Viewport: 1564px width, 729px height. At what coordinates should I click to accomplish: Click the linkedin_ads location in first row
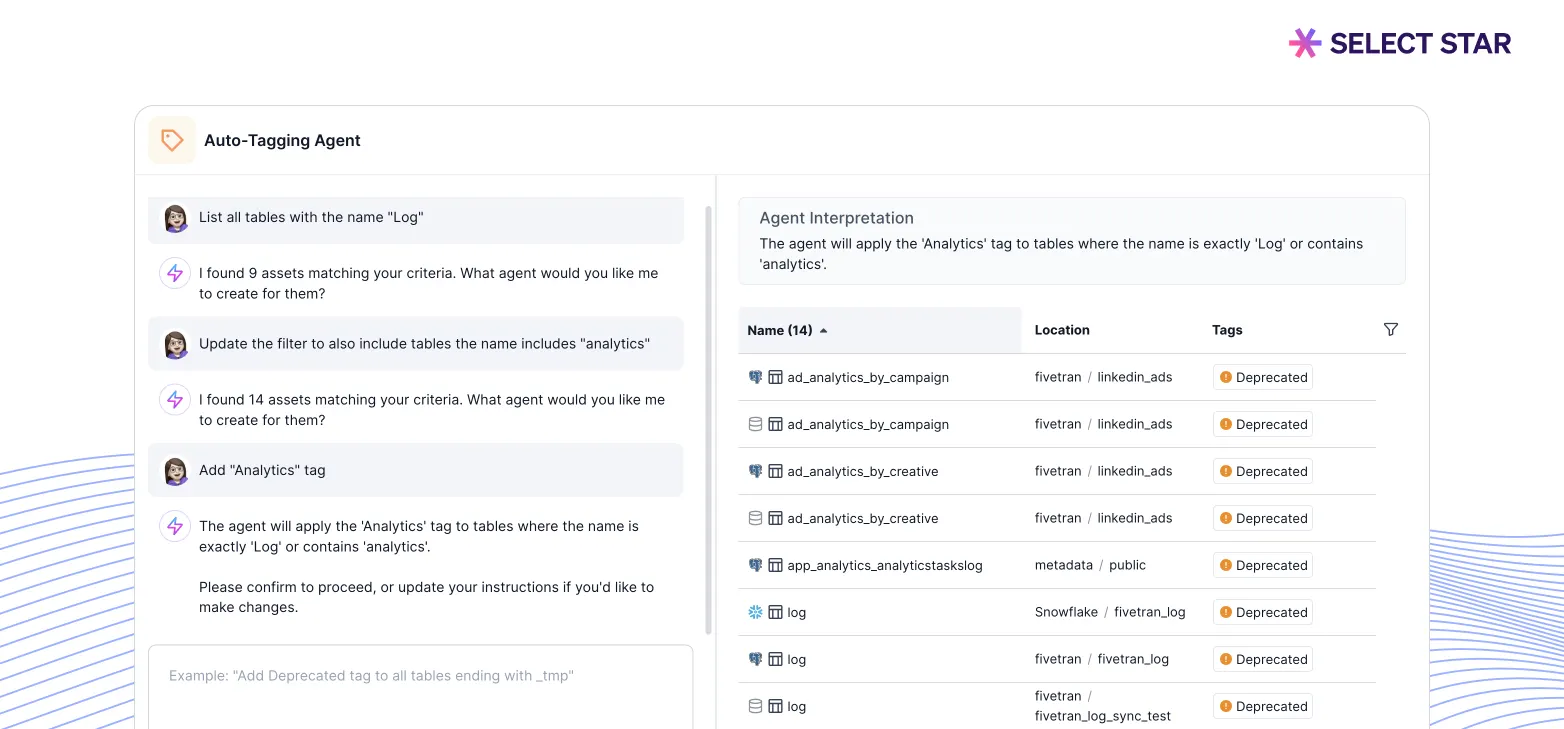pos(1134,377)
